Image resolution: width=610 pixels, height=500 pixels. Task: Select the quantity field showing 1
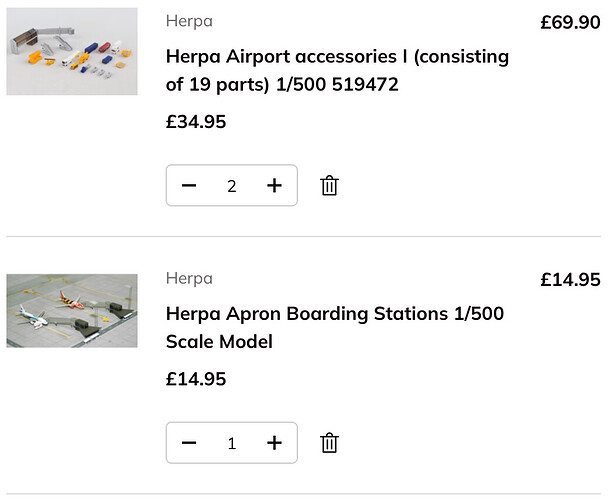click(231, 443)
